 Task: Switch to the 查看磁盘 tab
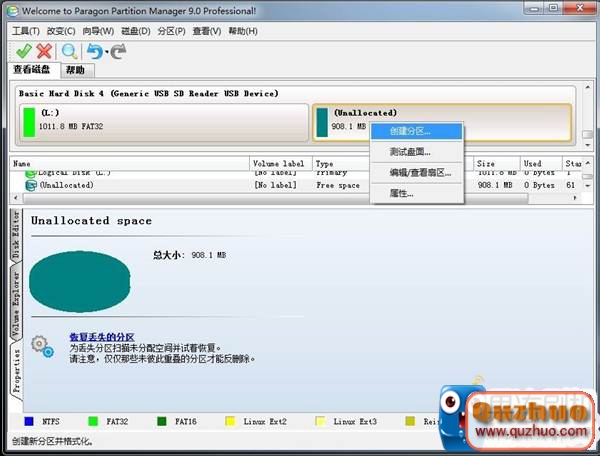click(32, 69)
